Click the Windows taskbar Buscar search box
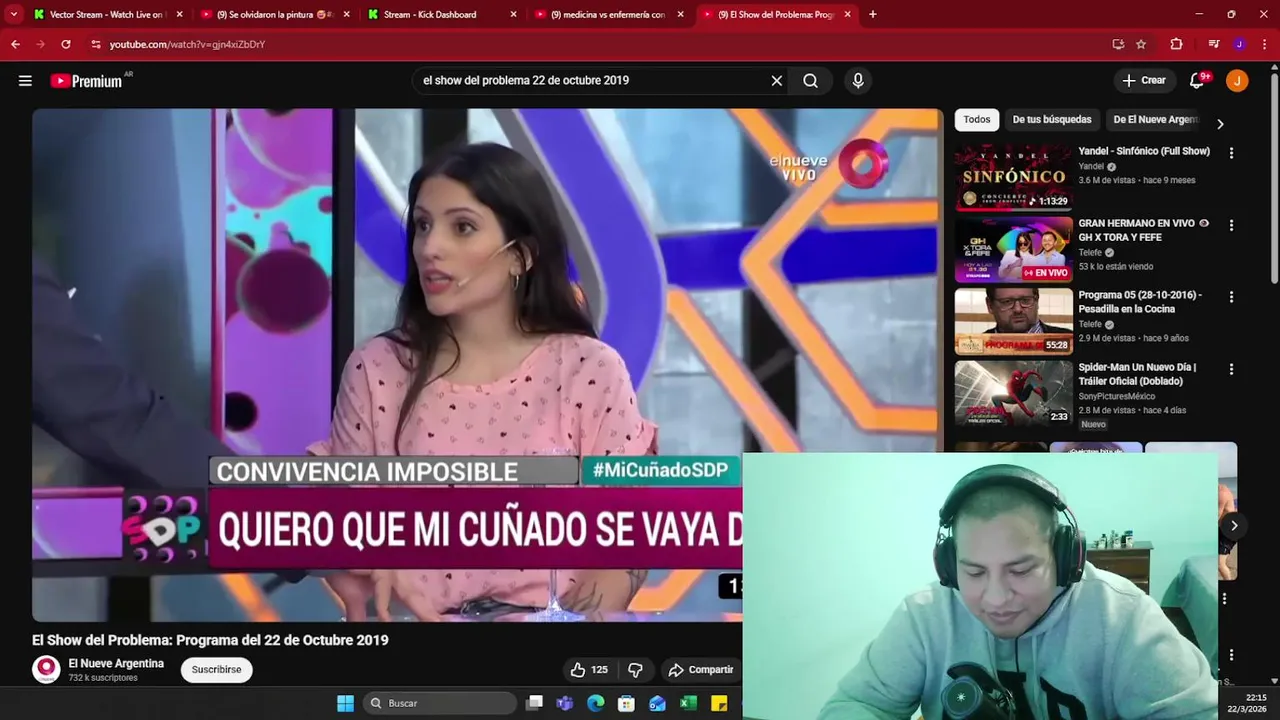Viewport: 1280px width, 720px height. click(x=438, y=703)
